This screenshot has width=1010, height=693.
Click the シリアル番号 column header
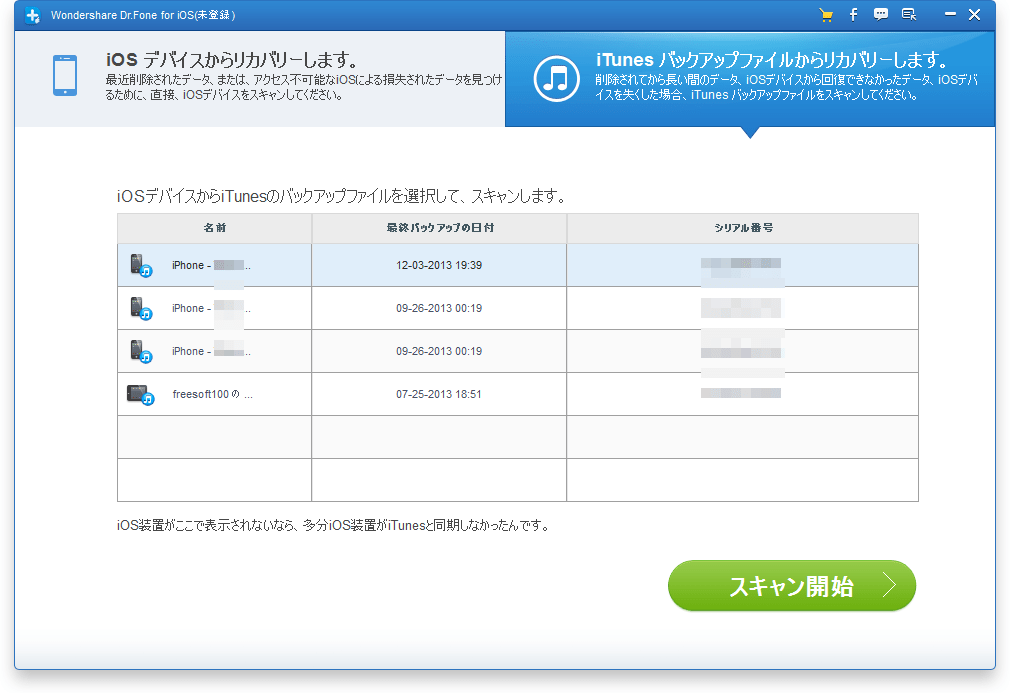tap(743, 228)
